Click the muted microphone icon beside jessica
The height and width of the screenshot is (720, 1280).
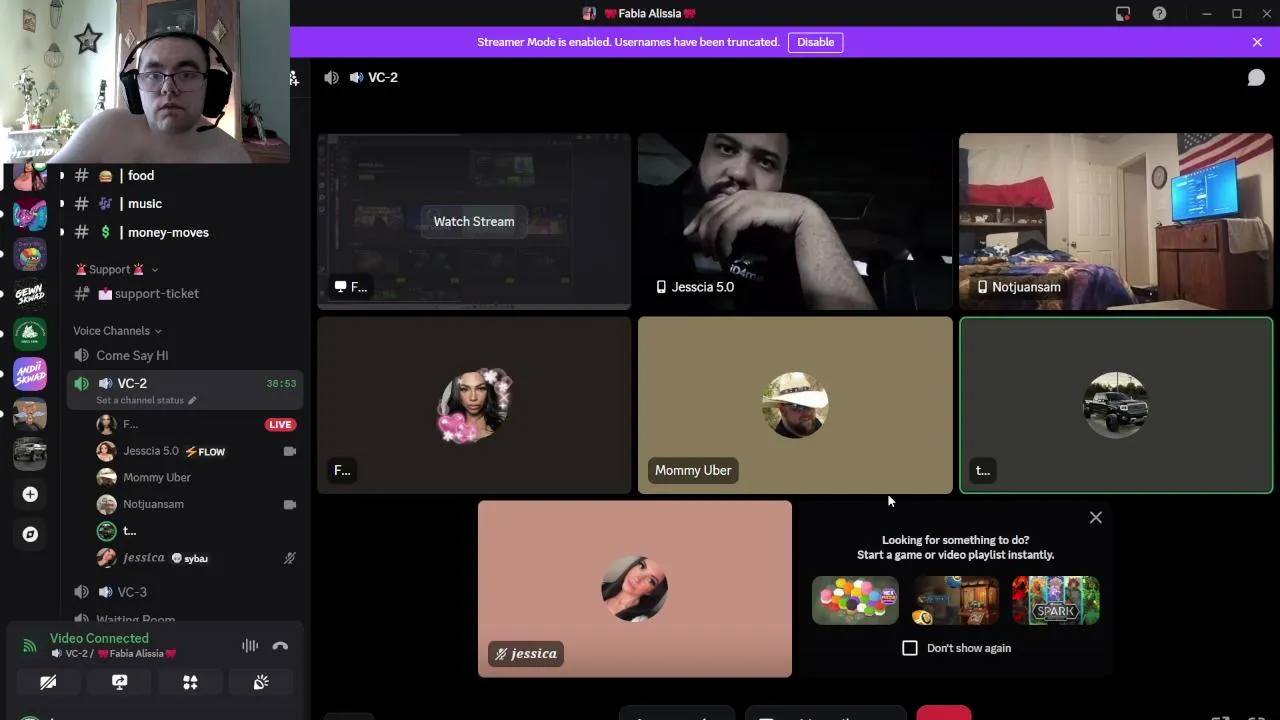coord(290,558)
